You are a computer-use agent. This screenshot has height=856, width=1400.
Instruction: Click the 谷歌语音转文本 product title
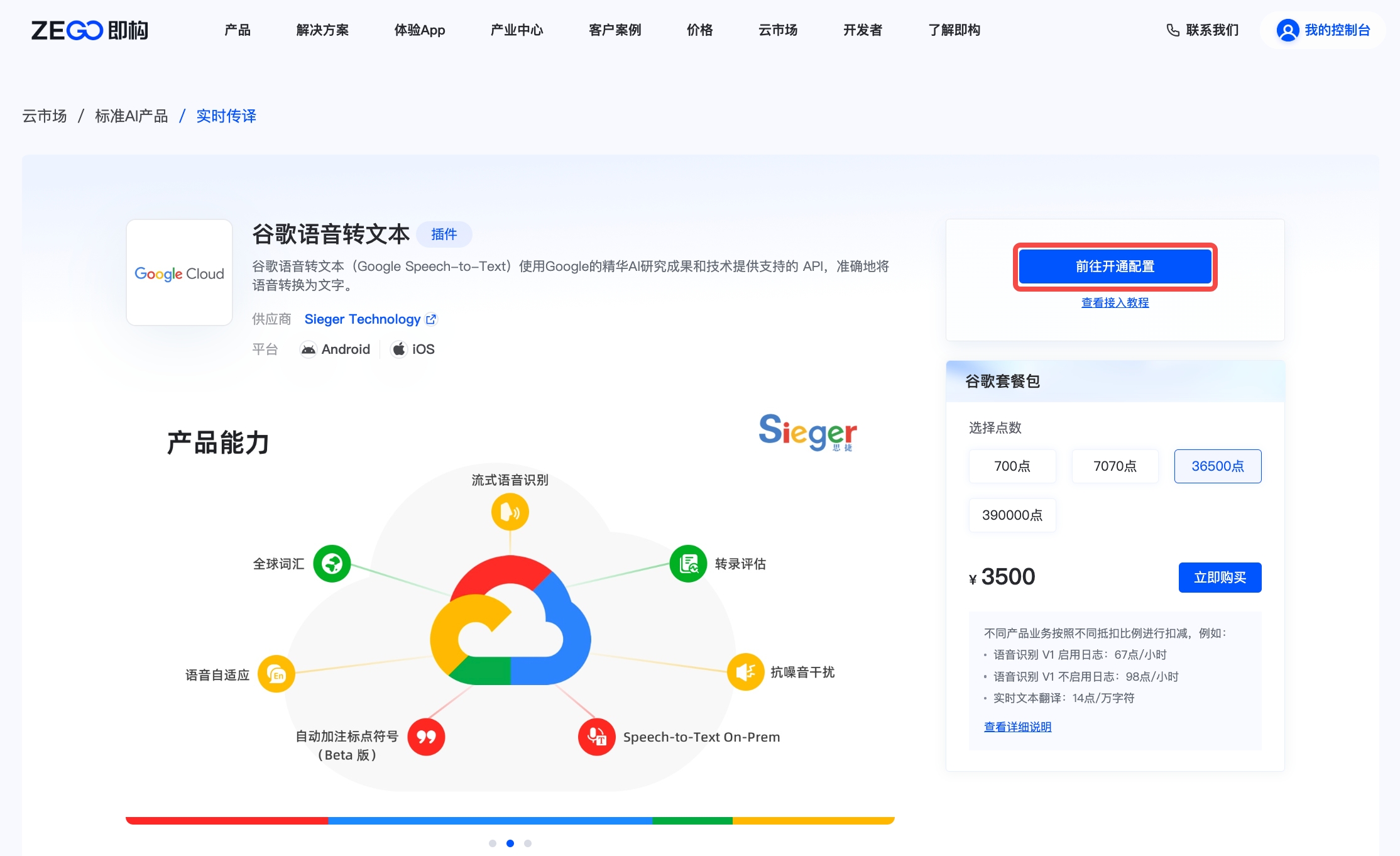(331, 234)
